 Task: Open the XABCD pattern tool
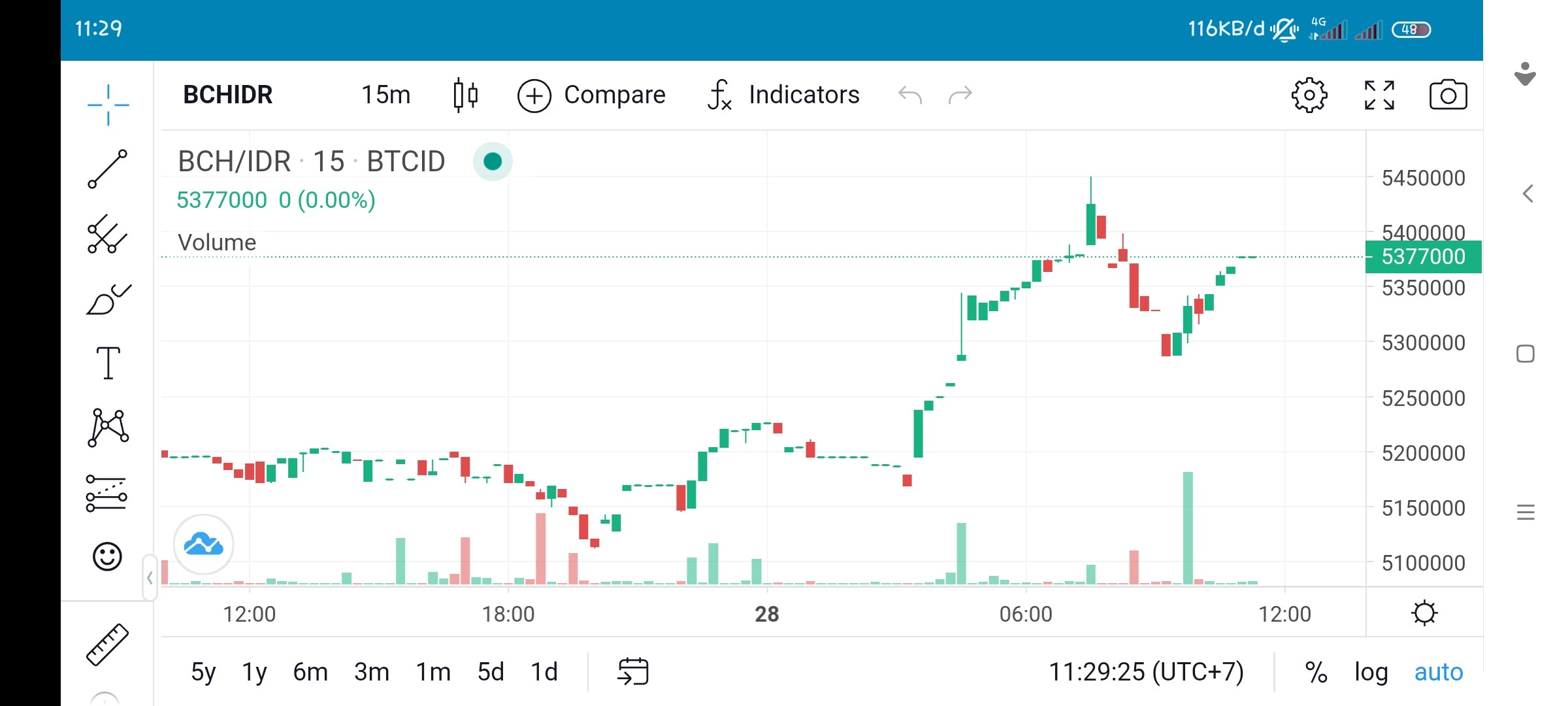108,428
